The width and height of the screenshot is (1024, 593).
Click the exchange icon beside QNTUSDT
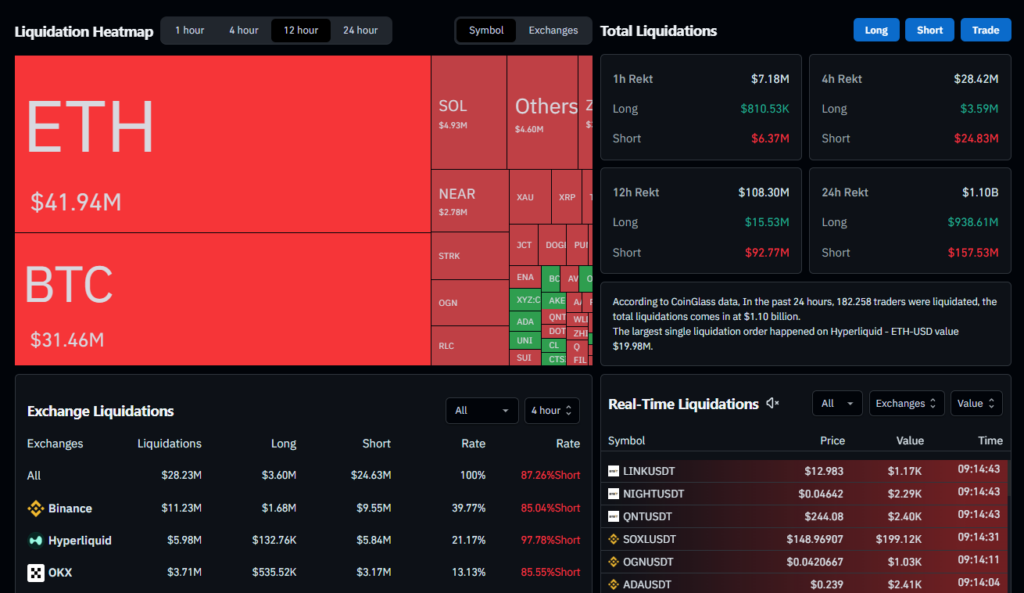pos(613,517)
